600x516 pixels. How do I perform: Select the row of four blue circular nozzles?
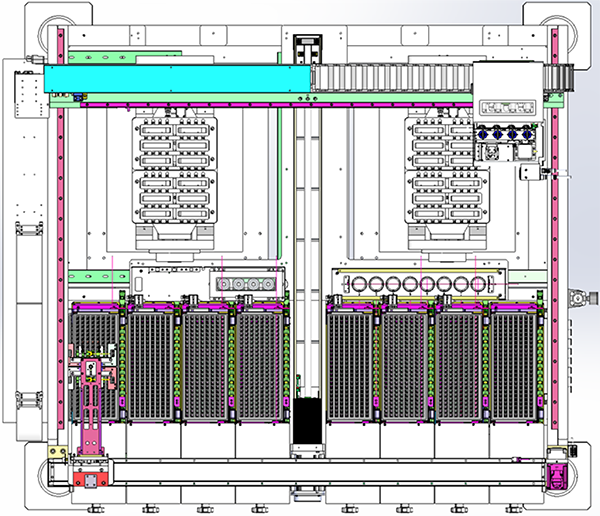coord(506,133)
